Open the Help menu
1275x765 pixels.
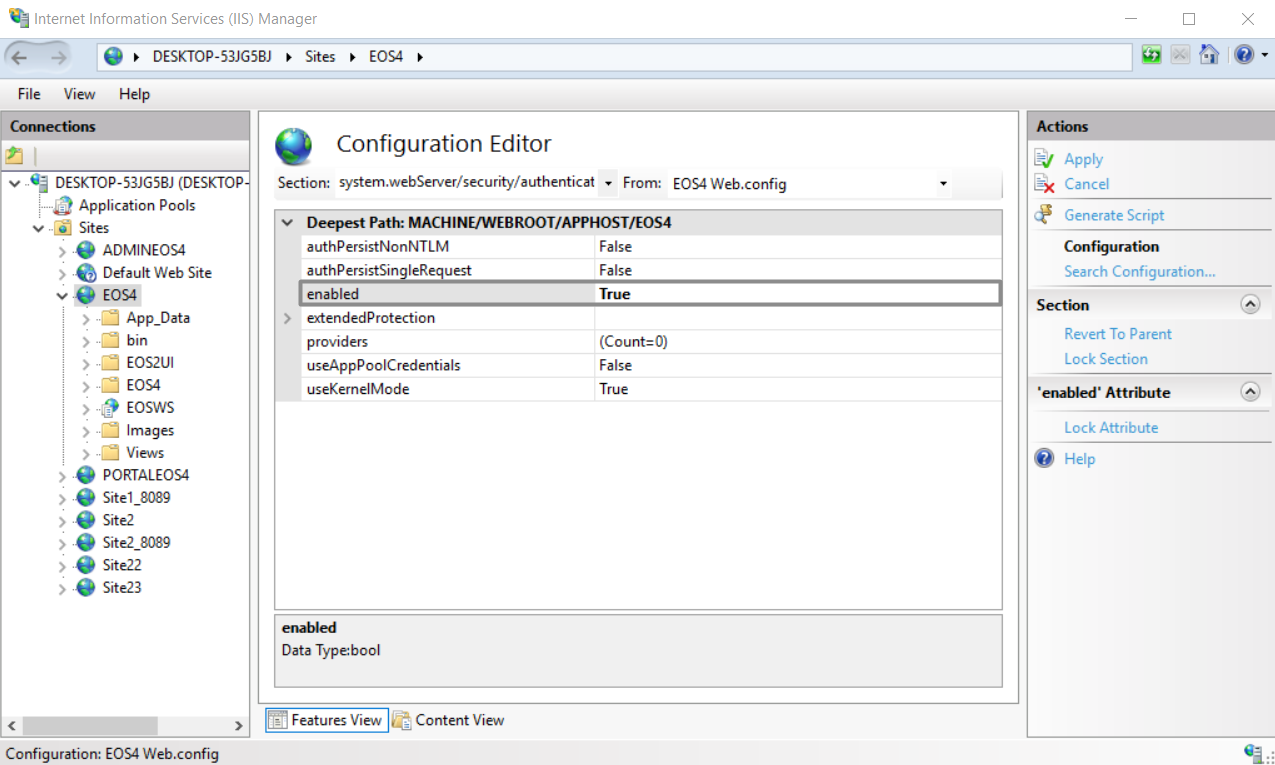[134, 94]
